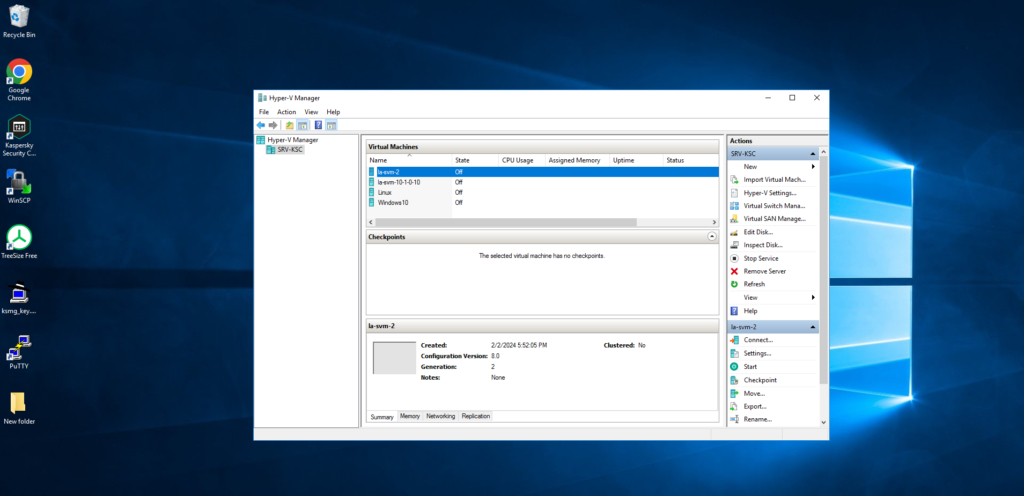Screen dimensions: 1024x496
Task: Open the Action menu
Action: click(287, 112)
